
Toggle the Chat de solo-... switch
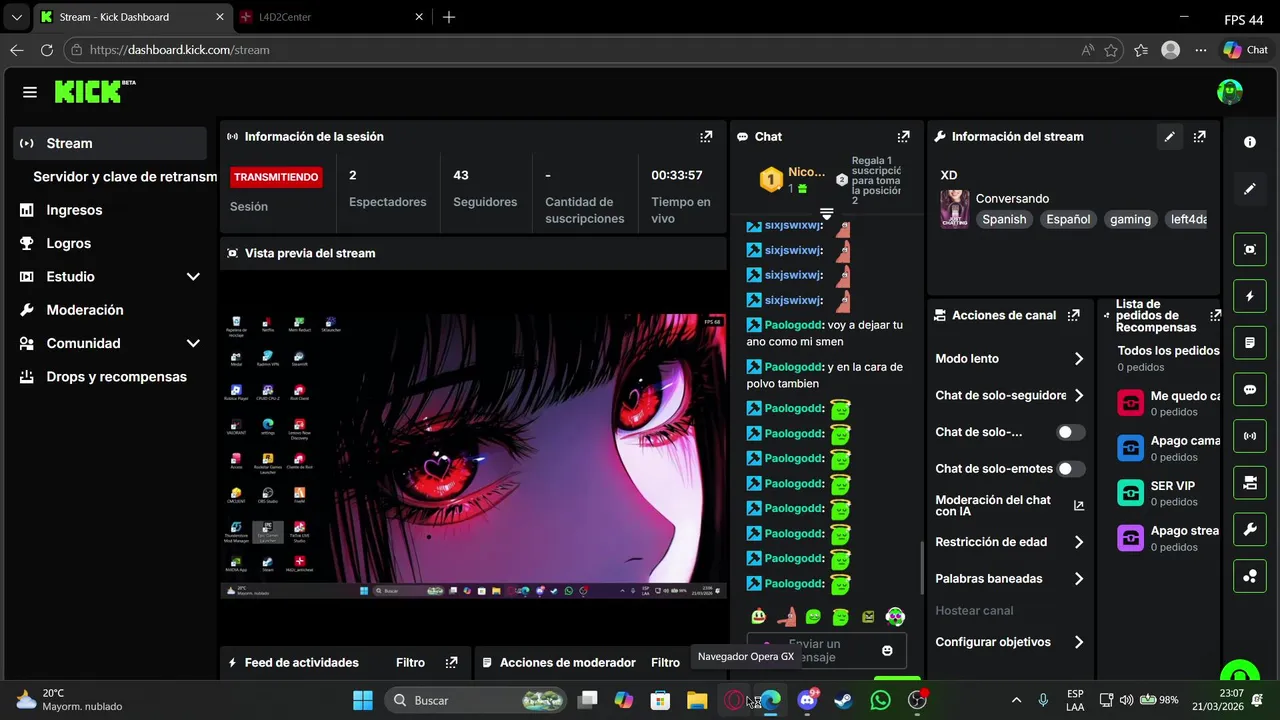click(1071, 432)
